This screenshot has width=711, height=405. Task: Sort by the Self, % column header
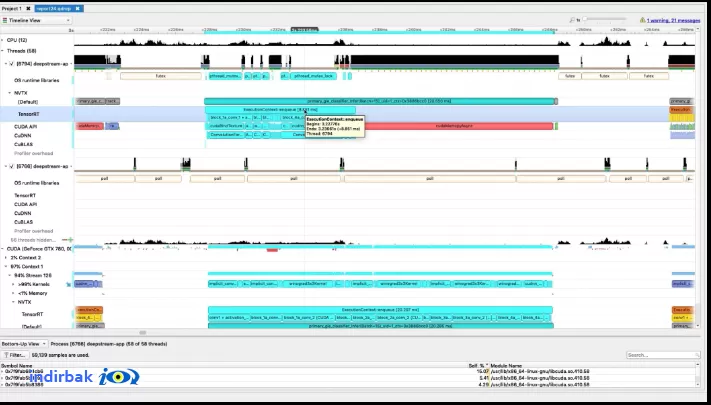pyautogui.click(x=478, y=366)
